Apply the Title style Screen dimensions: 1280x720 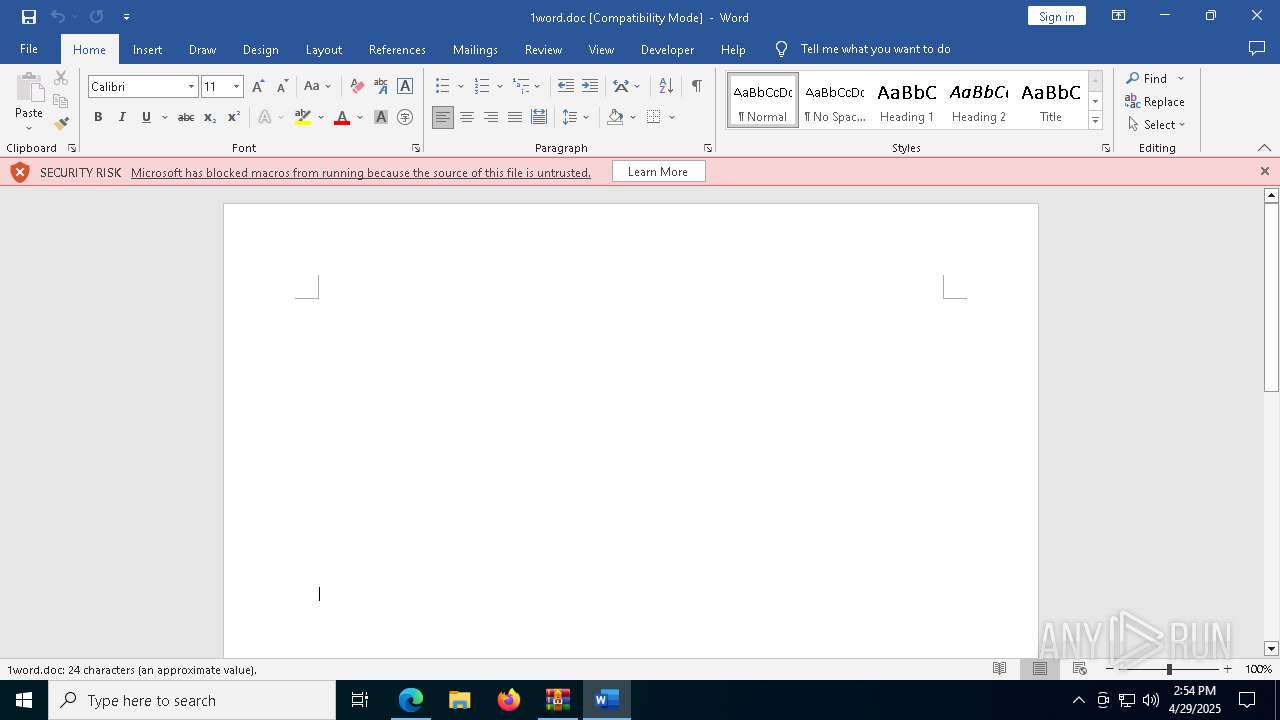(1051, 101)
